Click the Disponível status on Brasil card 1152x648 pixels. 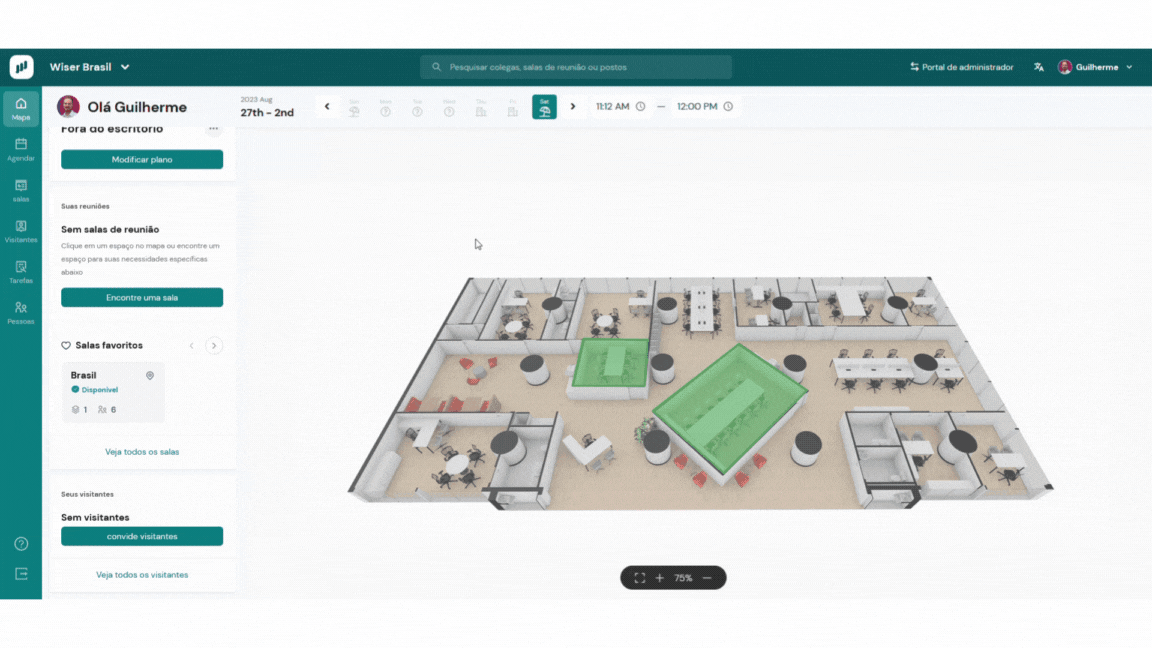point(95,389)
